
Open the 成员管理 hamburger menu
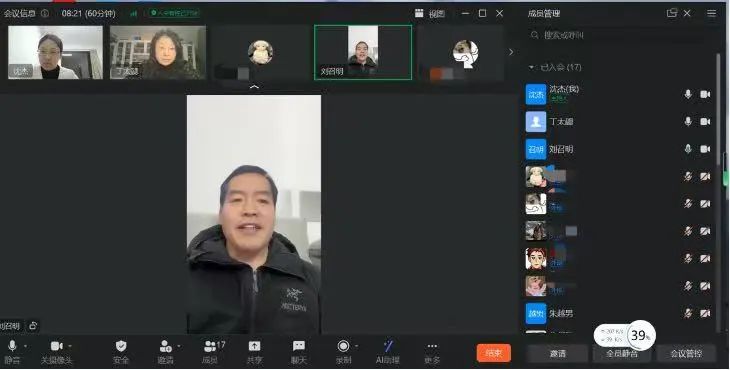tap(711, 13)
